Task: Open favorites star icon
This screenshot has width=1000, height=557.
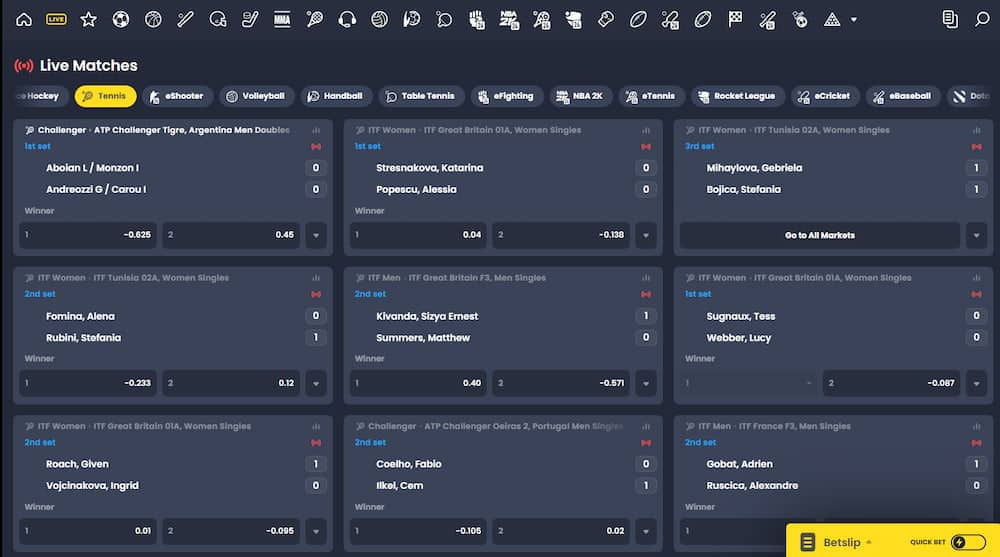Action: (x=89, y=20)
